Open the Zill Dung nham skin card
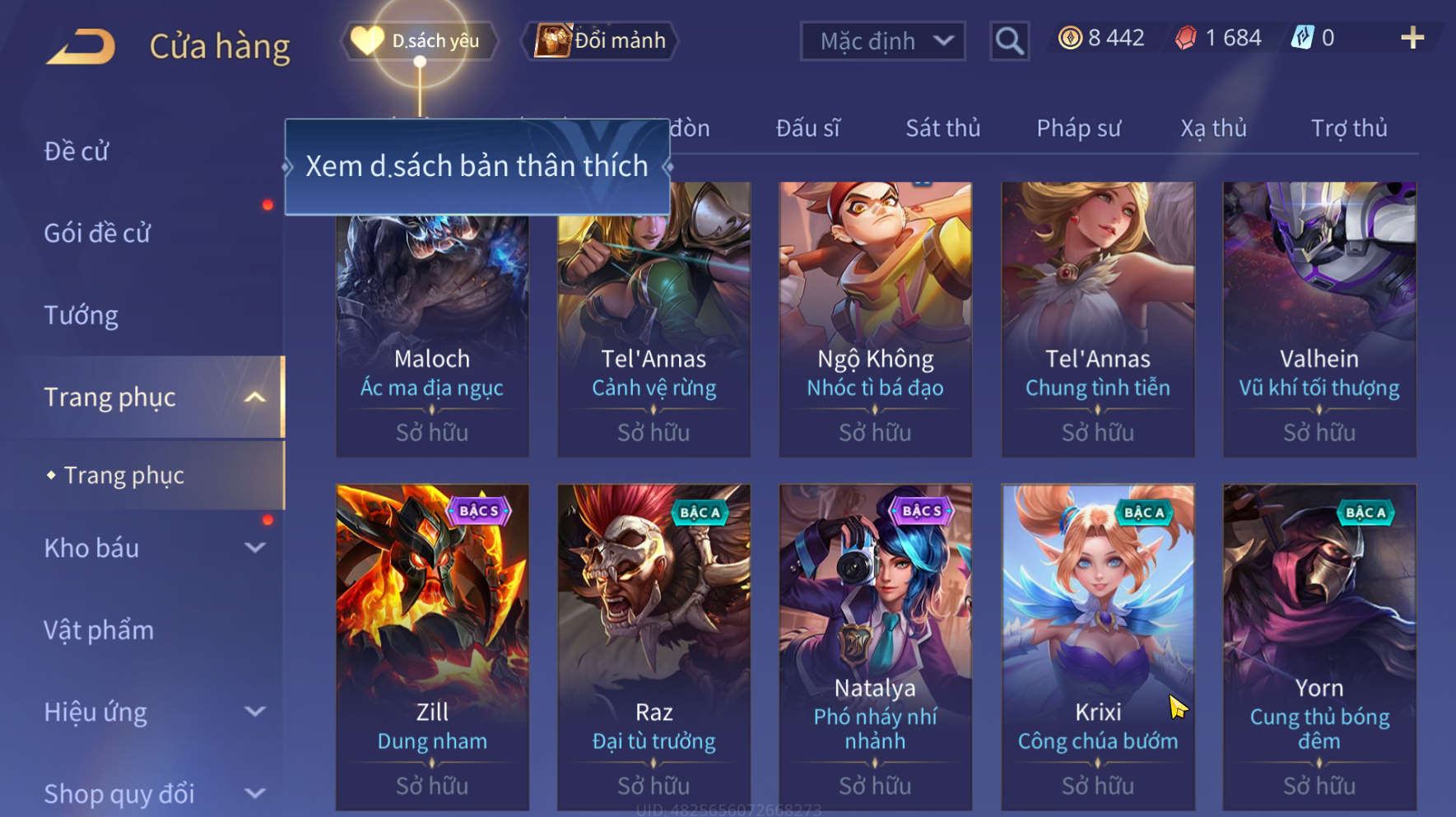Screen dimensions: 1456x817 pos(432,647)
